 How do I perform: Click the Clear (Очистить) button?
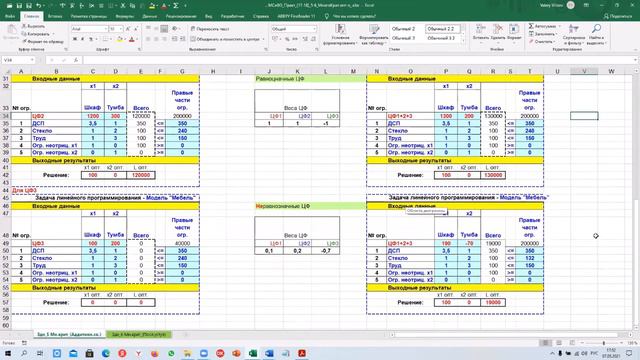click(541, 42)
